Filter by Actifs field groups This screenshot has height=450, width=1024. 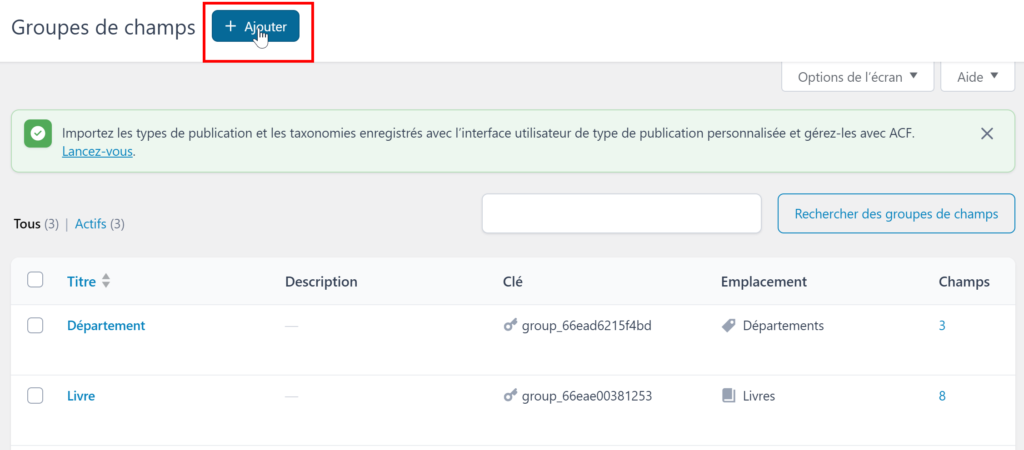pyautogui.click(x=91, y=224)
